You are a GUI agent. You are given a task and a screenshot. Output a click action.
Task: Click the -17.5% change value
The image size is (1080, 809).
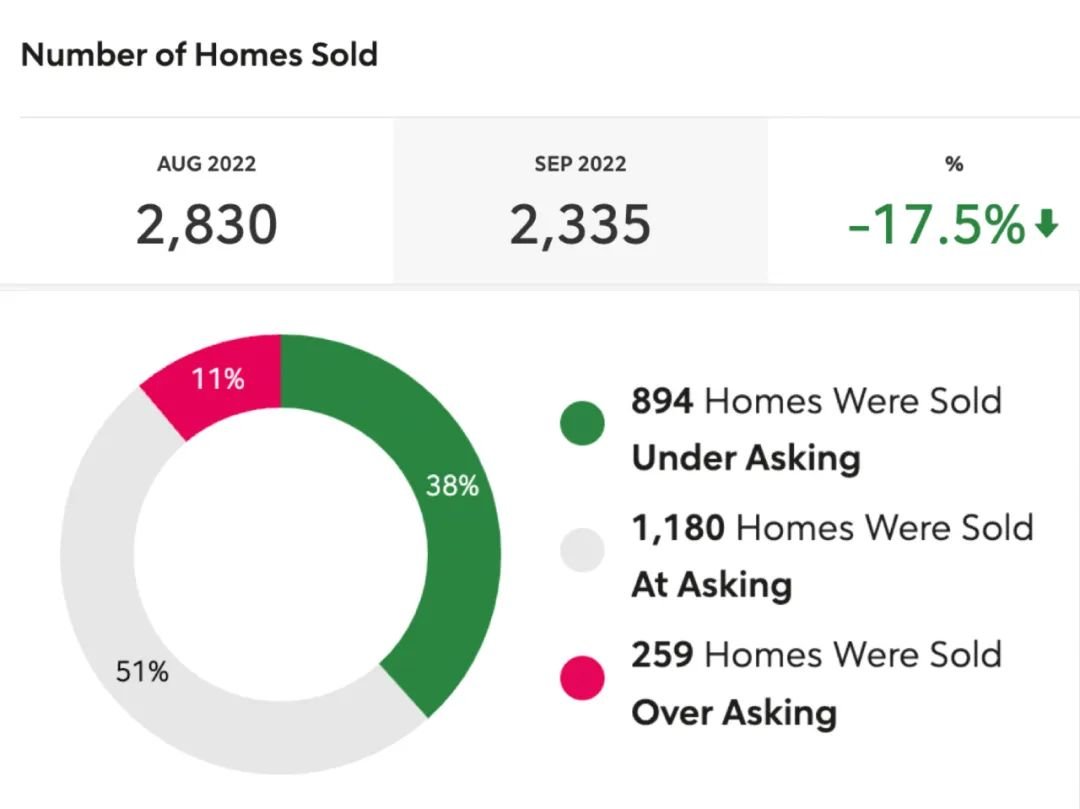tap(936, 224)
